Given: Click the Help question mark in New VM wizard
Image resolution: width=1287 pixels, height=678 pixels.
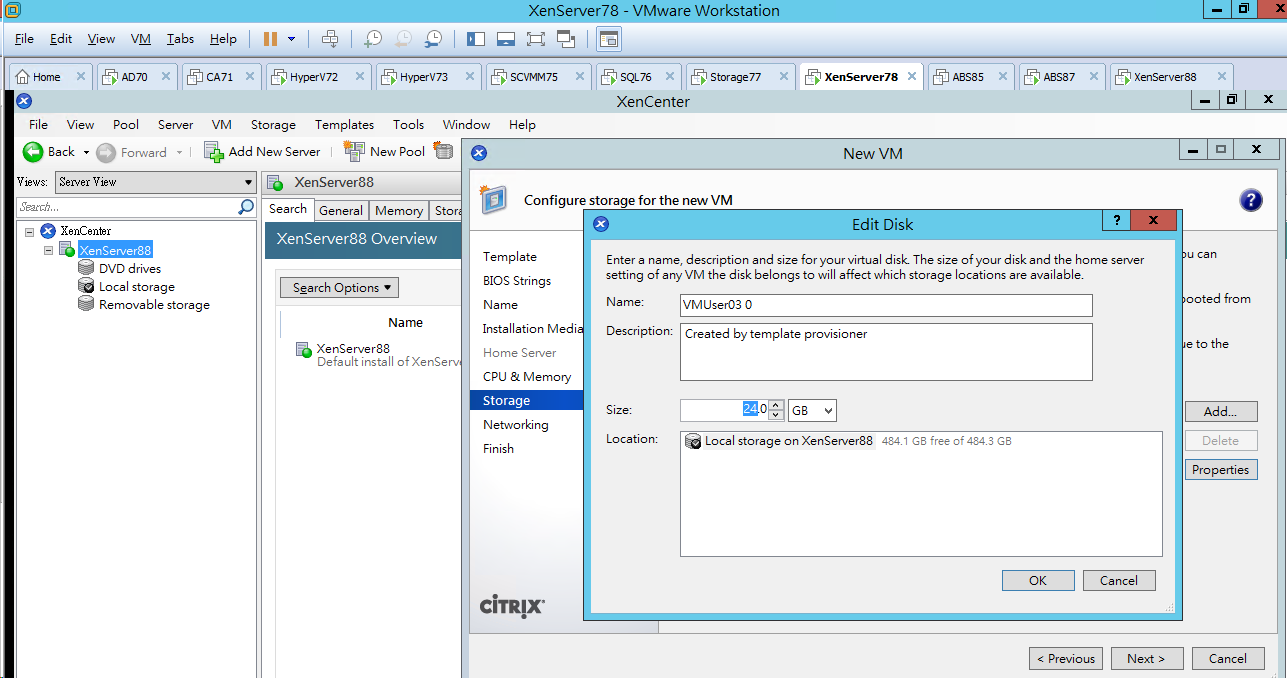Looking at the screenshot, I should pos(1250,200).
